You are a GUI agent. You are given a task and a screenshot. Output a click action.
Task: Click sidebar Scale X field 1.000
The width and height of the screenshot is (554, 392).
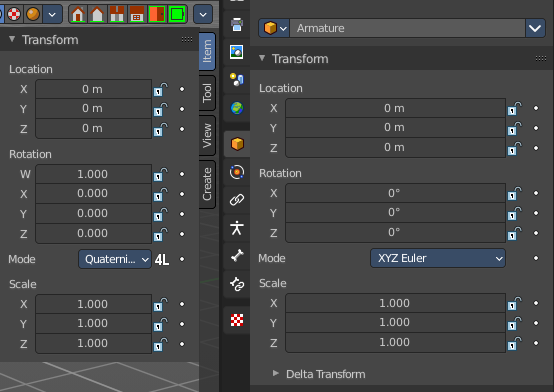pyautogui.click(x=93, y=304)
